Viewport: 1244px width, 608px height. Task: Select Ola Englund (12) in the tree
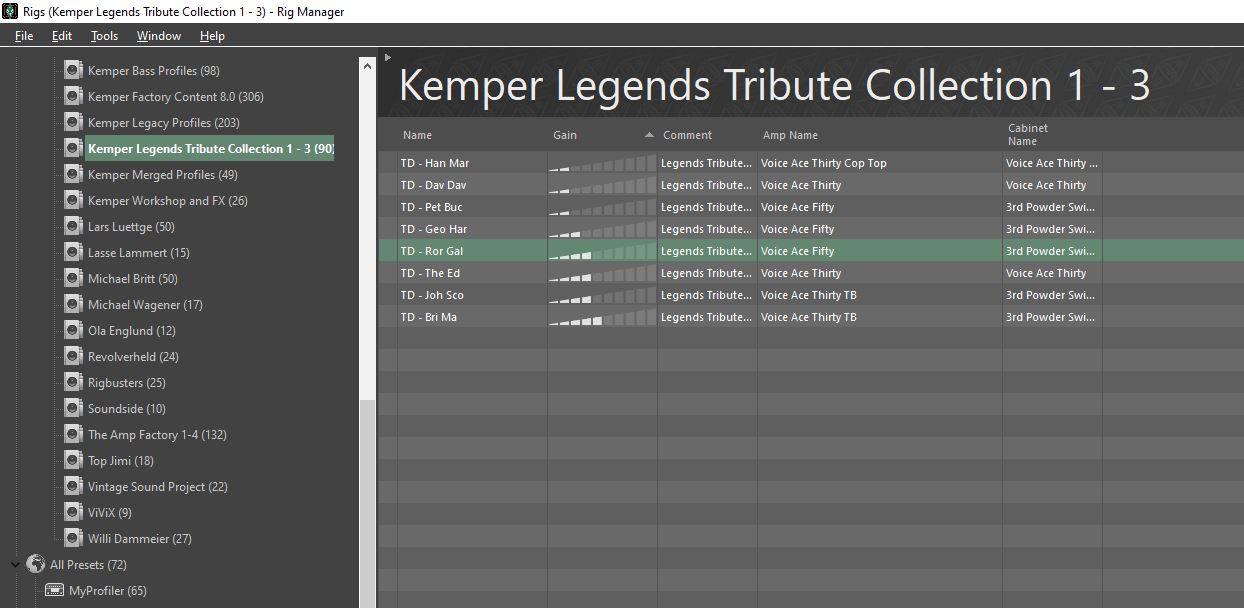point(132,331)
